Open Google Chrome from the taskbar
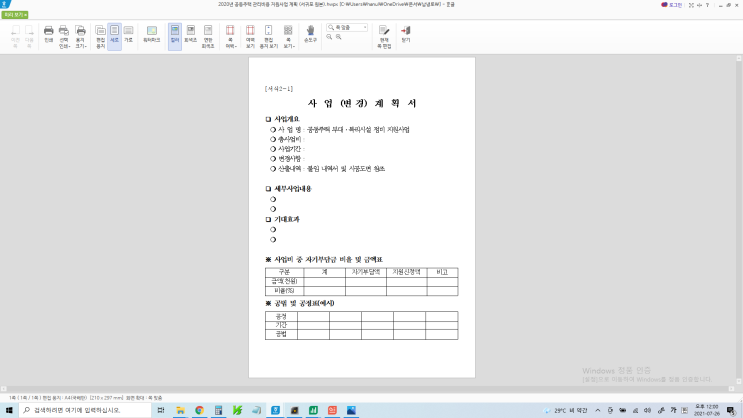Screen dimensions: 743x418 199,410
